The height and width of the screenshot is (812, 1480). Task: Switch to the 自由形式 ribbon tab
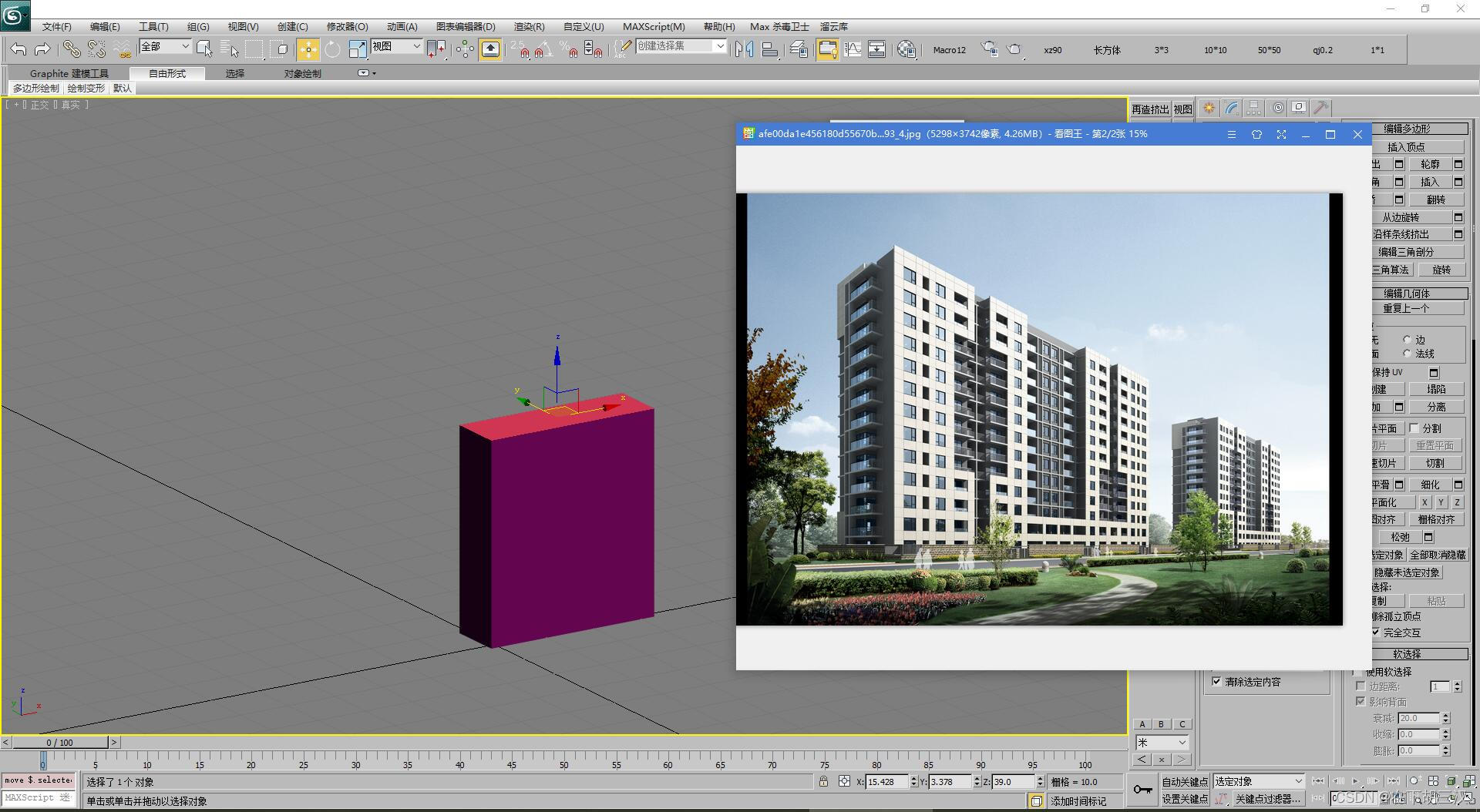167,73
